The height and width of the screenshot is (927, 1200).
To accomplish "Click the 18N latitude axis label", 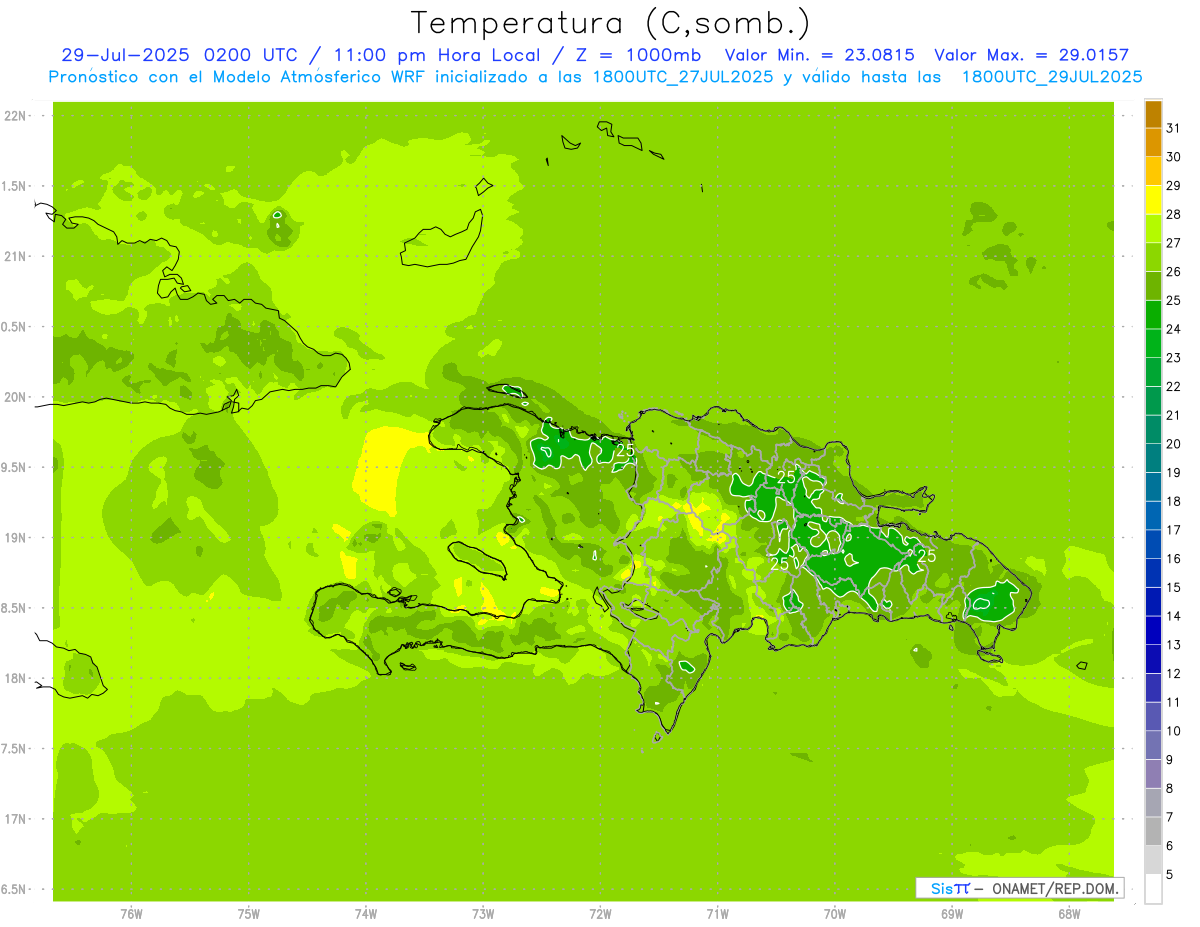I will pyautogui.click(x=15, y=679).
